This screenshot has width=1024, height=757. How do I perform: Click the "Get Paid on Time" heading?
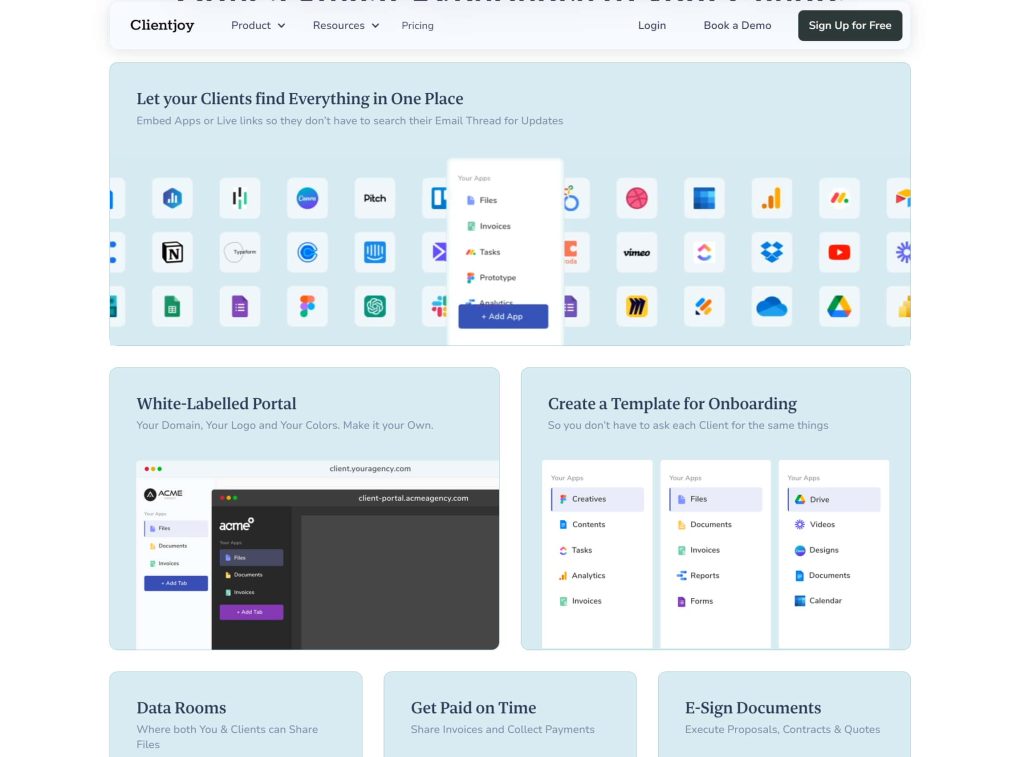coord(473,708)
